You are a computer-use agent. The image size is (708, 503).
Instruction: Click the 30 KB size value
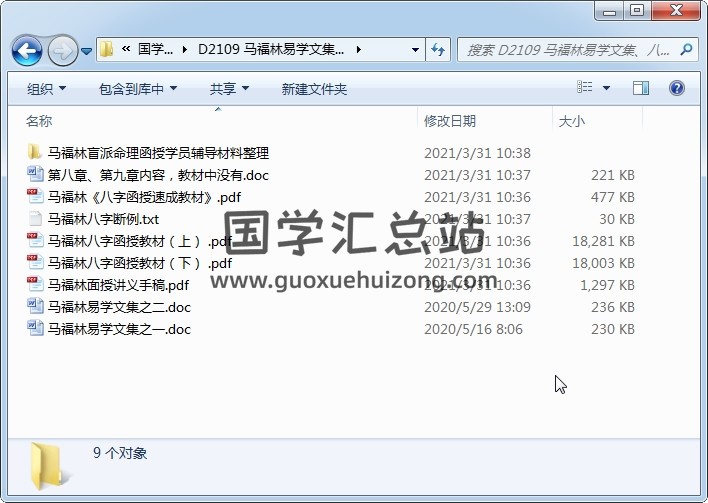pos(617,219)
